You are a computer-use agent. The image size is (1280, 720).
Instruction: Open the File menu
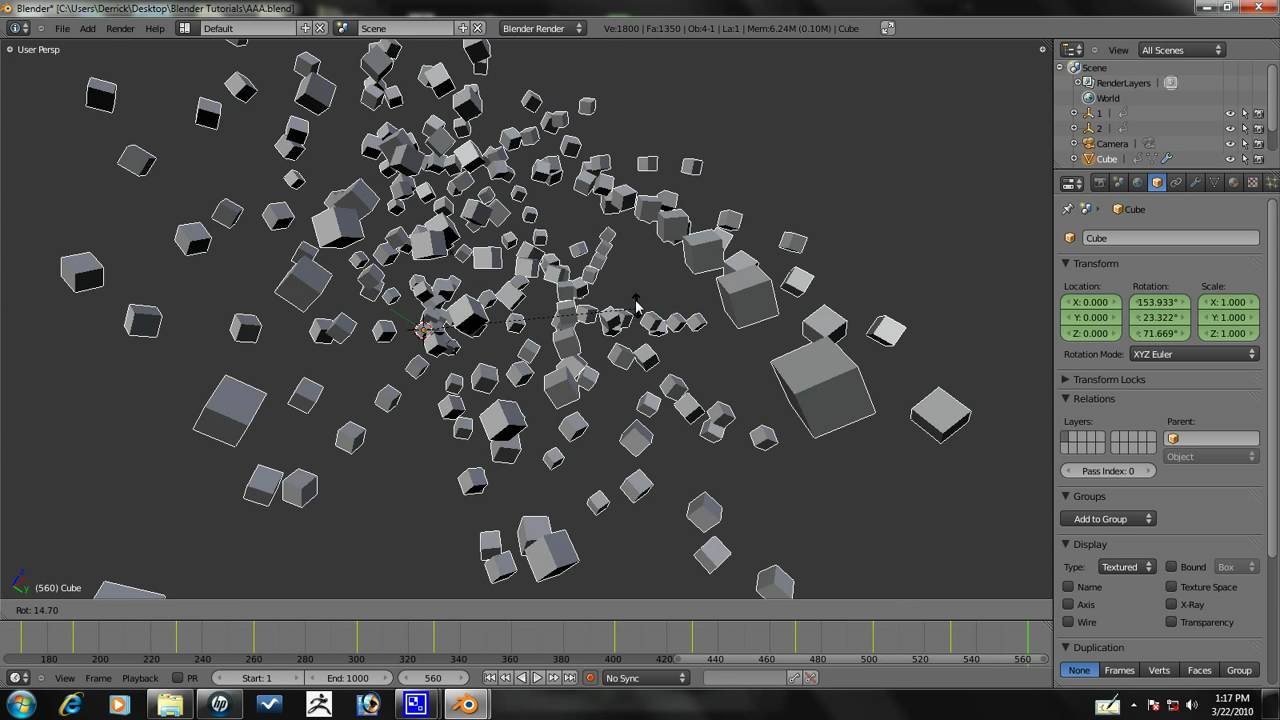click(x=62, y=28)
